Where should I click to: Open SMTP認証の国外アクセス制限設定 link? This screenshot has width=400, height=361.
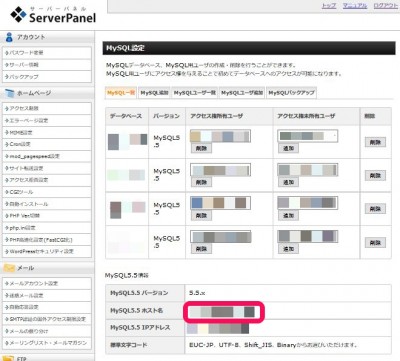click(x=47, y=319)
